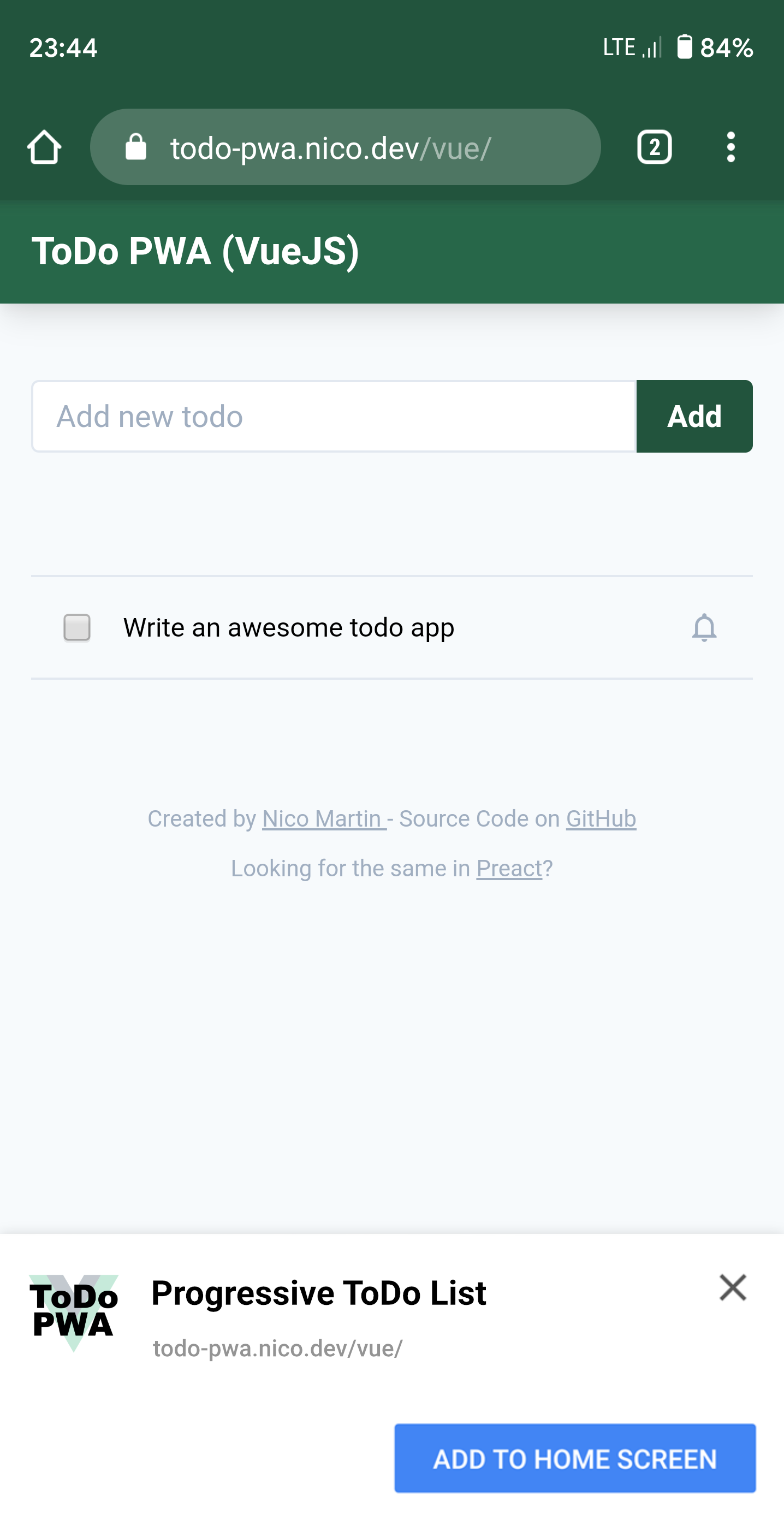Follow the Preact version link
The image size is (784, 1520).
point(509,869)
